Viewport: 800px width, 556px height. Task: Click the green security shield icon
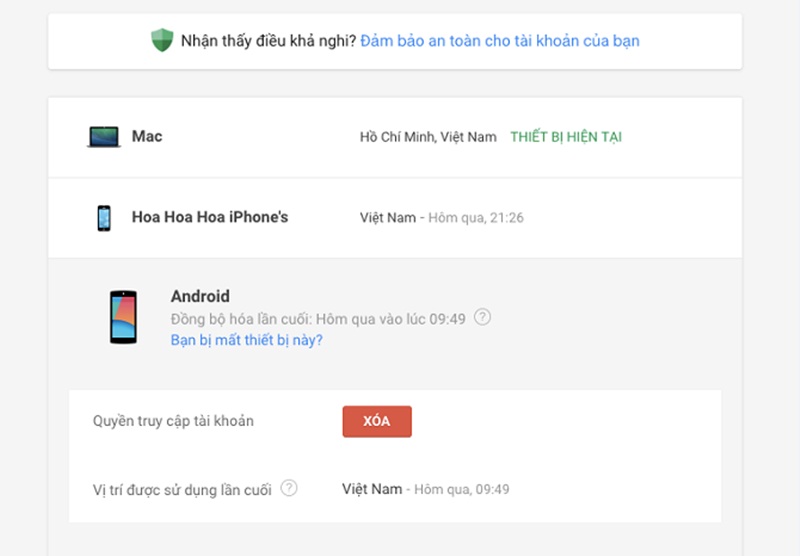click(162, 40)
